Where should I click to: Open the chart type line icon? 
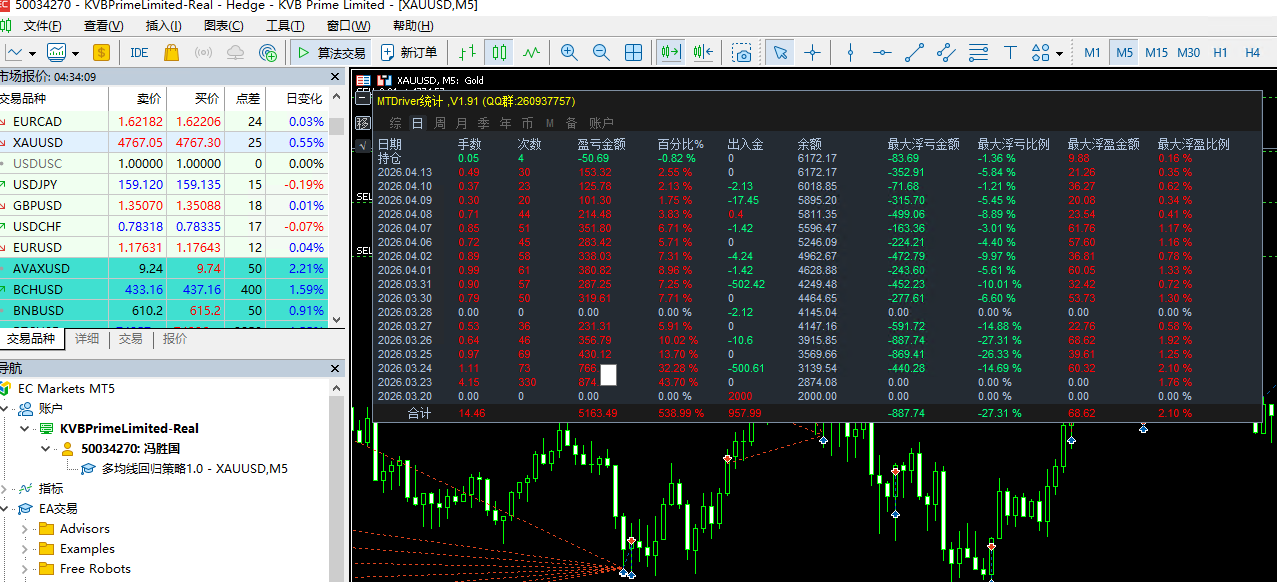coord(14,52)
